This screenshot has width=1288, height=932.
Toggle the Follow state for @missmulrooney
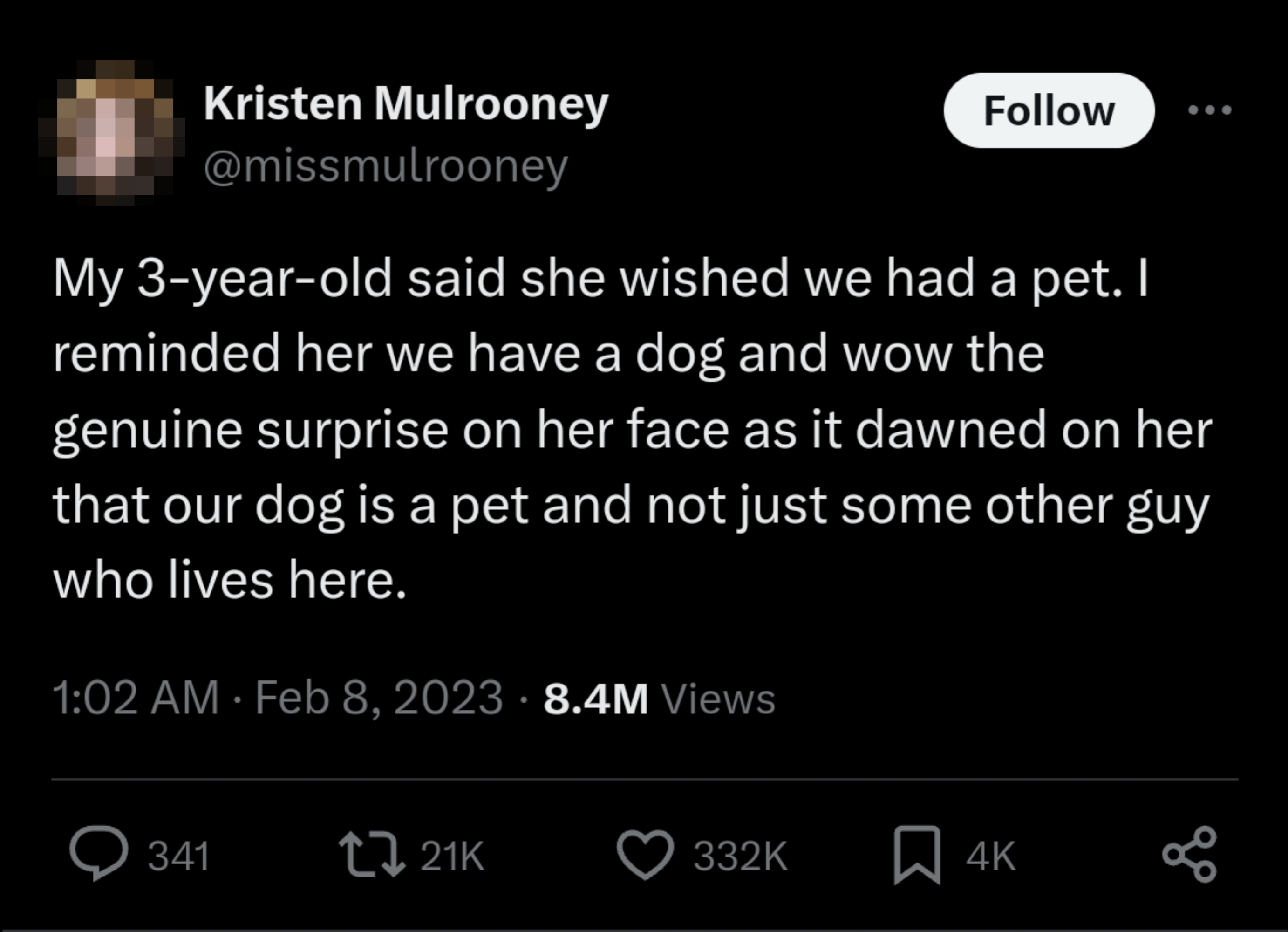(1048, 110)
